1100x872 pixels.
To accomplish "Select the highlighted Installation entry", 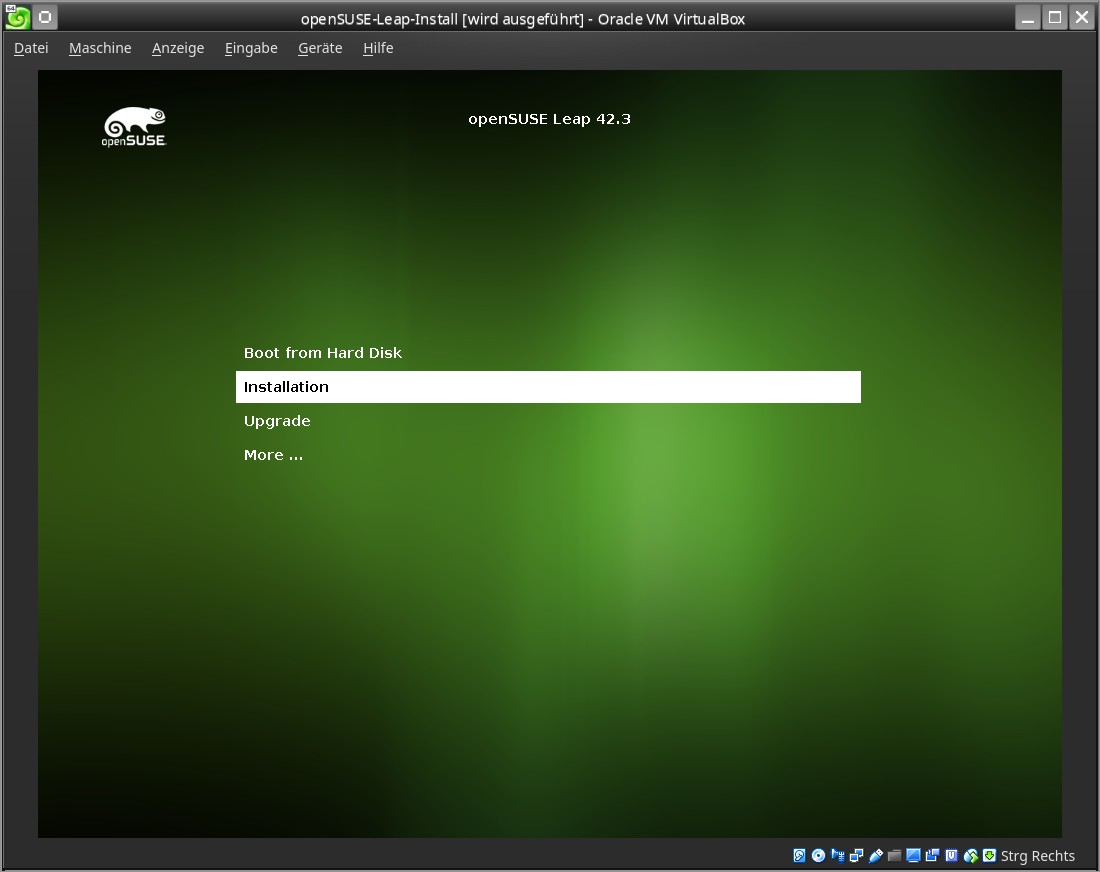I will [x=548, y=387].
